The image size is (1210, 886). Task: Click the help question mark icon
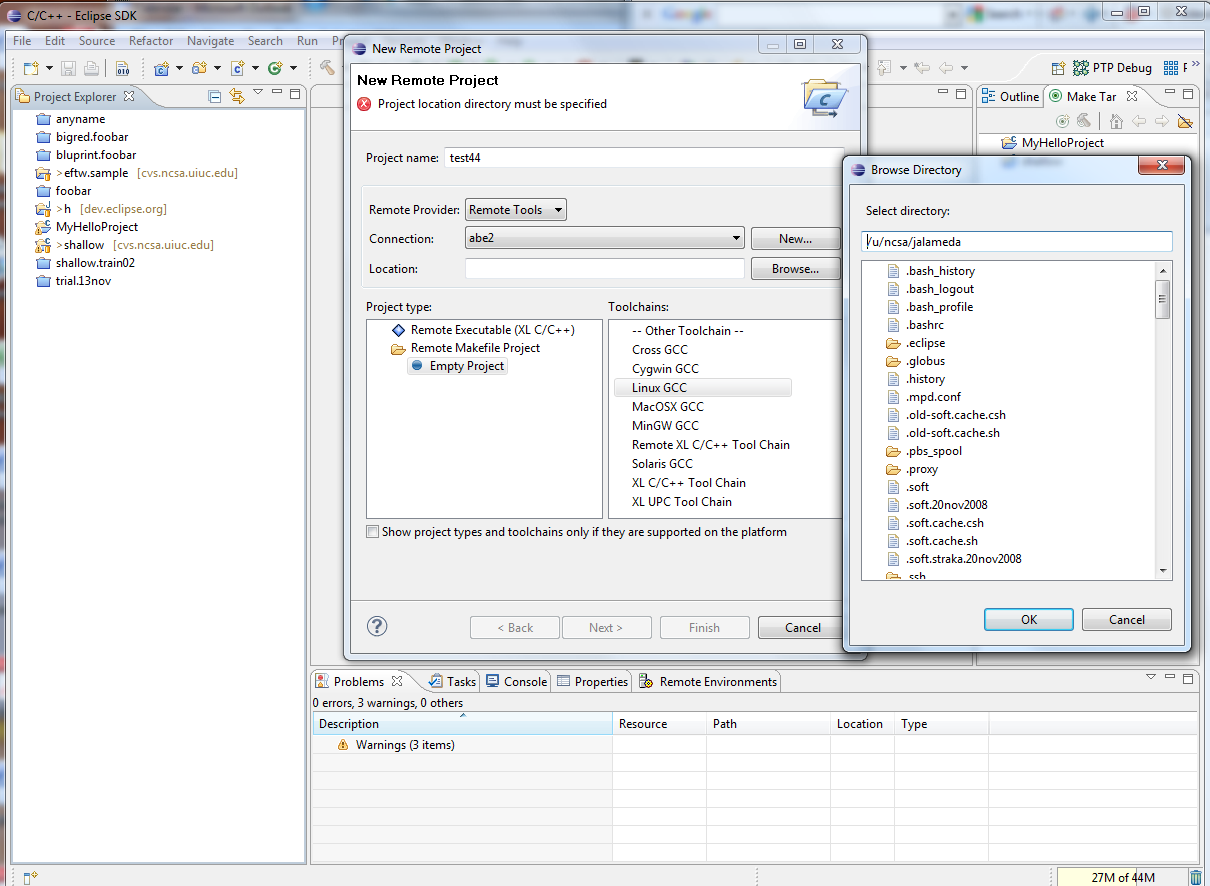(x=377, y=626)
